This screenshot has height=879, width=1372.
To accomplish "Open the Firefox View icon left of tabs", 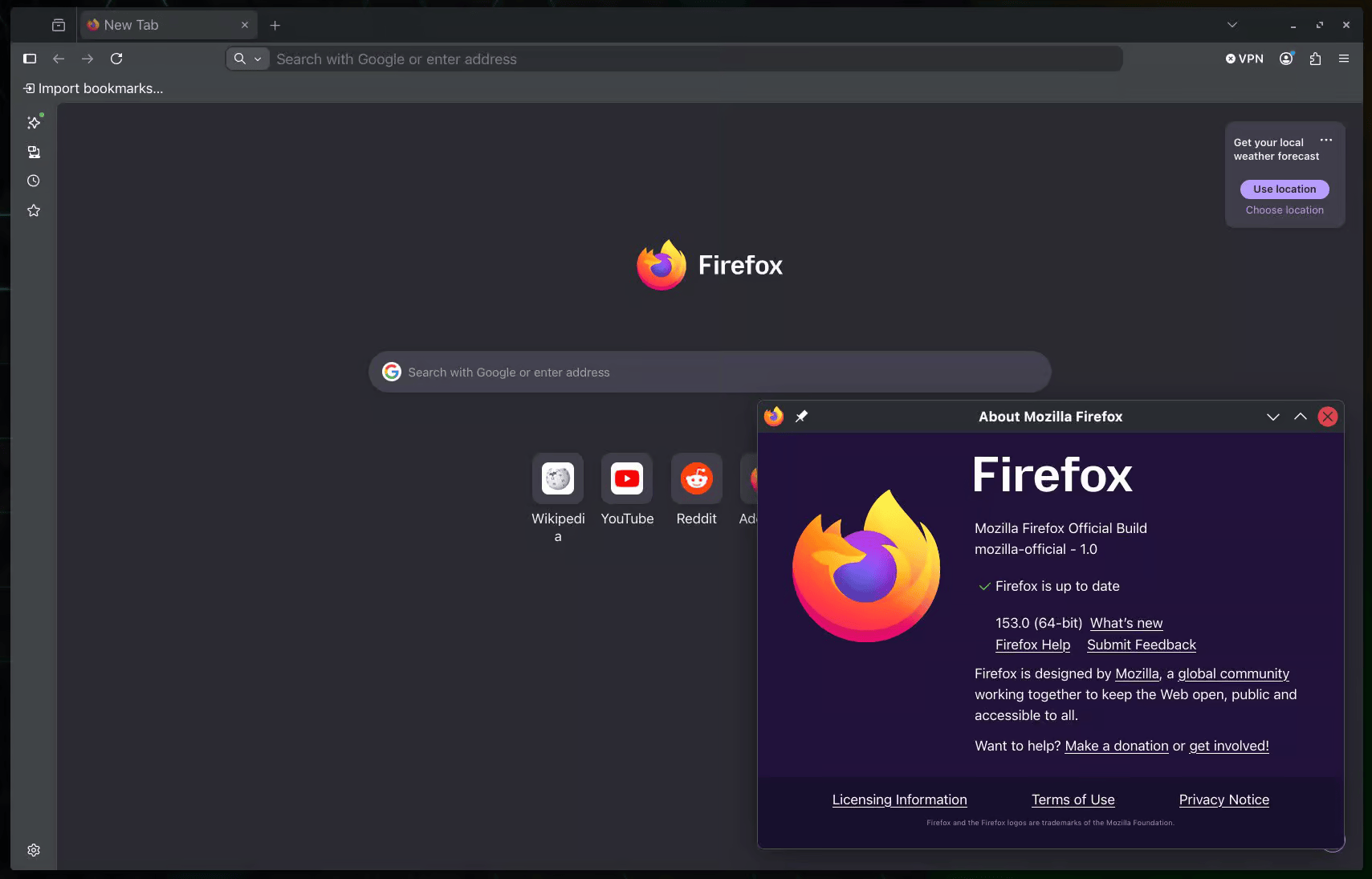I will pos(59,25).
